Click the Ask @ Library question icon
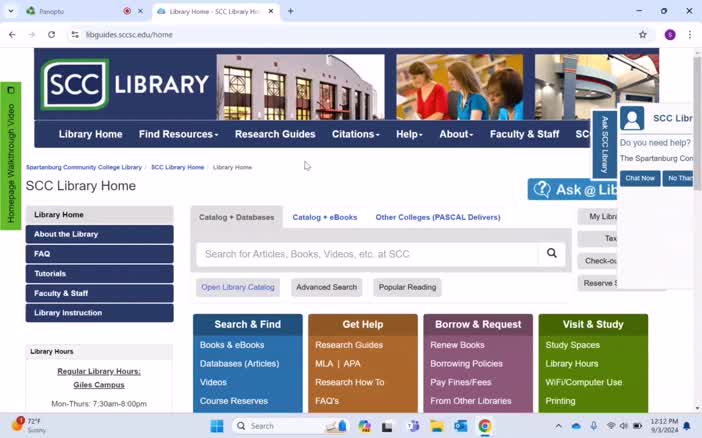Image resolution: width=702 pixels, height=438 pixels. (542, 189)
